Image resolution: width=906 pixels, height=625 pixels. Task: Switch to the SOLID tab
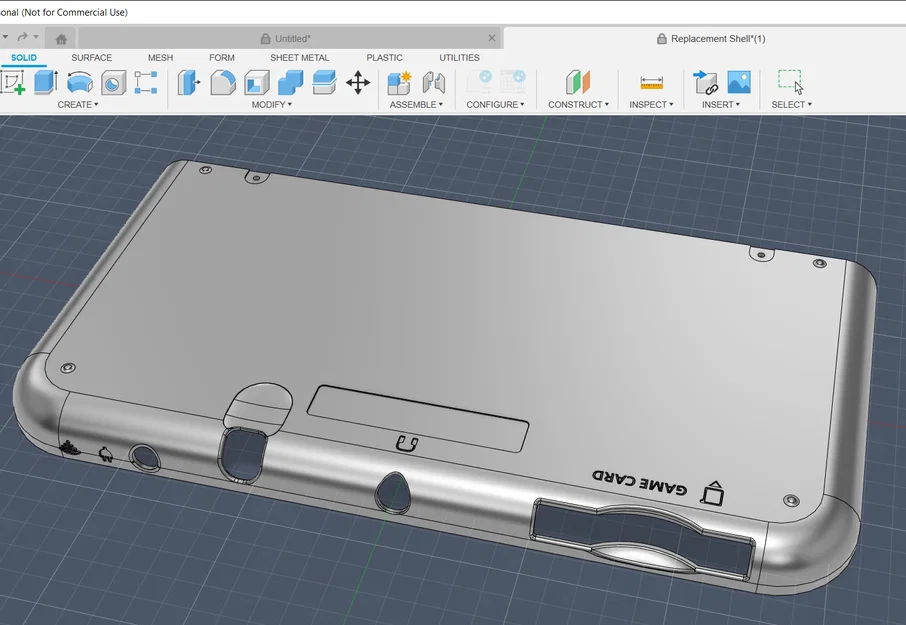pos(24,58)
